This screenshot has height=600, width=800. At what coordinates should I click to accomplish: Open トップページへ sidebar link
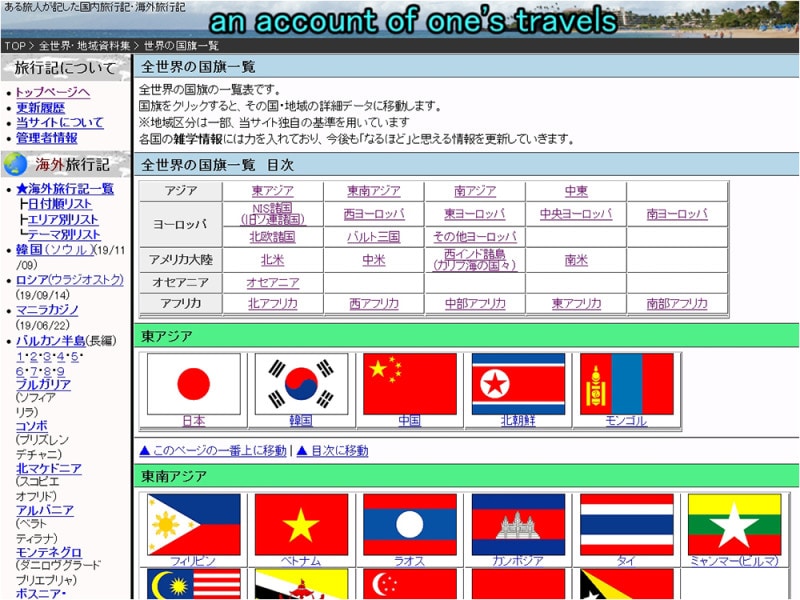click(x=52, y=93)
